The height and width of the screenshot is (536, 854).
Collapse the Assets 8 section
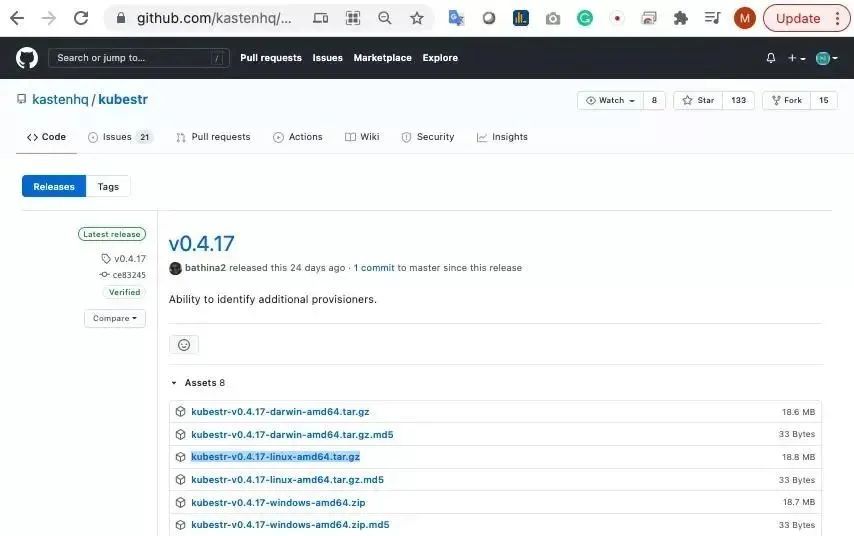(x=198, y=383)
